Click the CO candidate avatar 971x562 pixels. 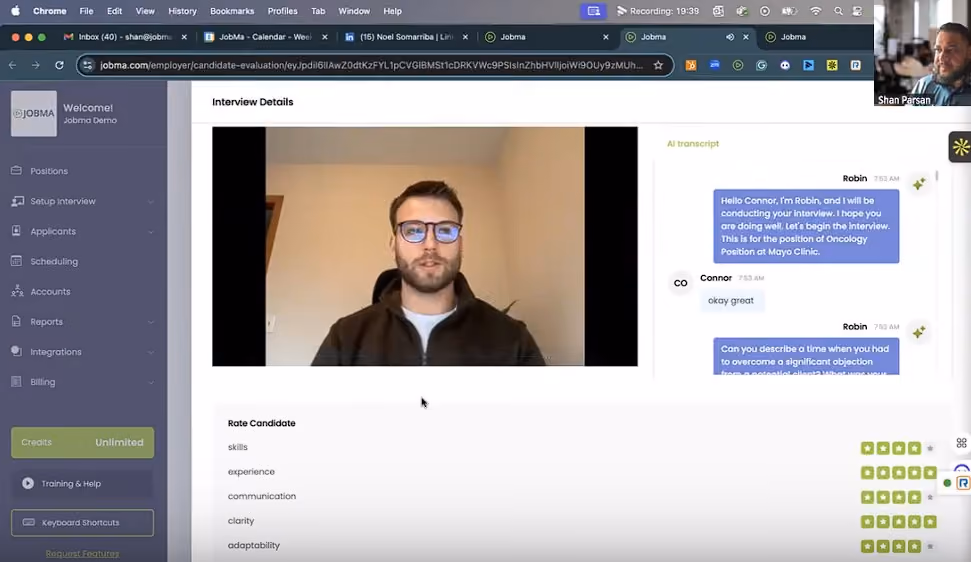point(681,283)
